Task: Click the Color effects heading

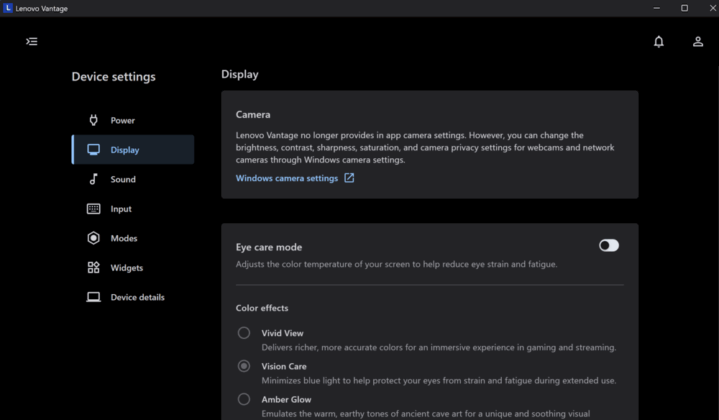Action: coord(262,308)
